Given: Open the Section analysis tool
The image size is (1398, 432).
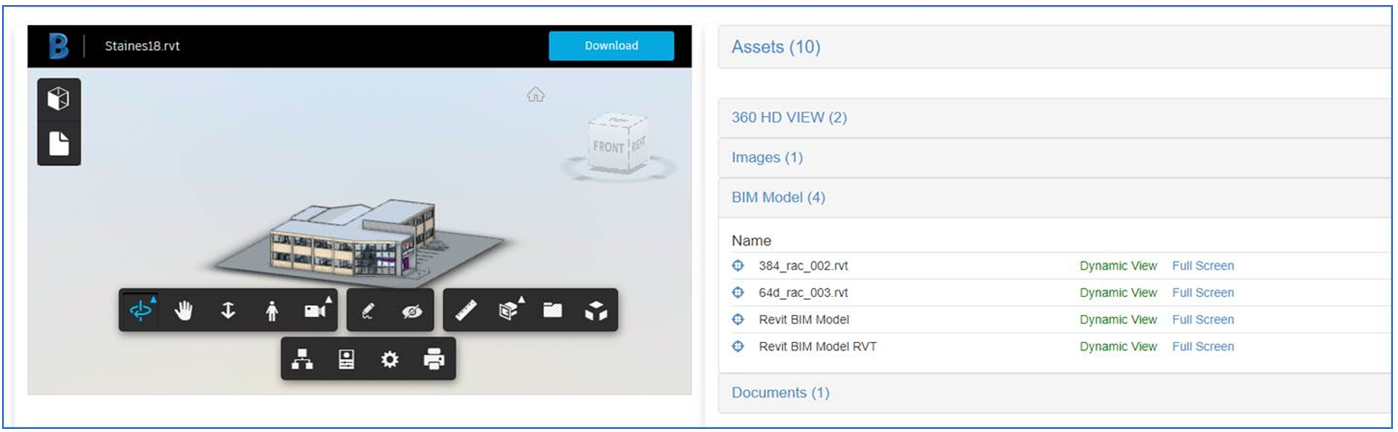Looking at the screenshot, I should coord(510,311).
